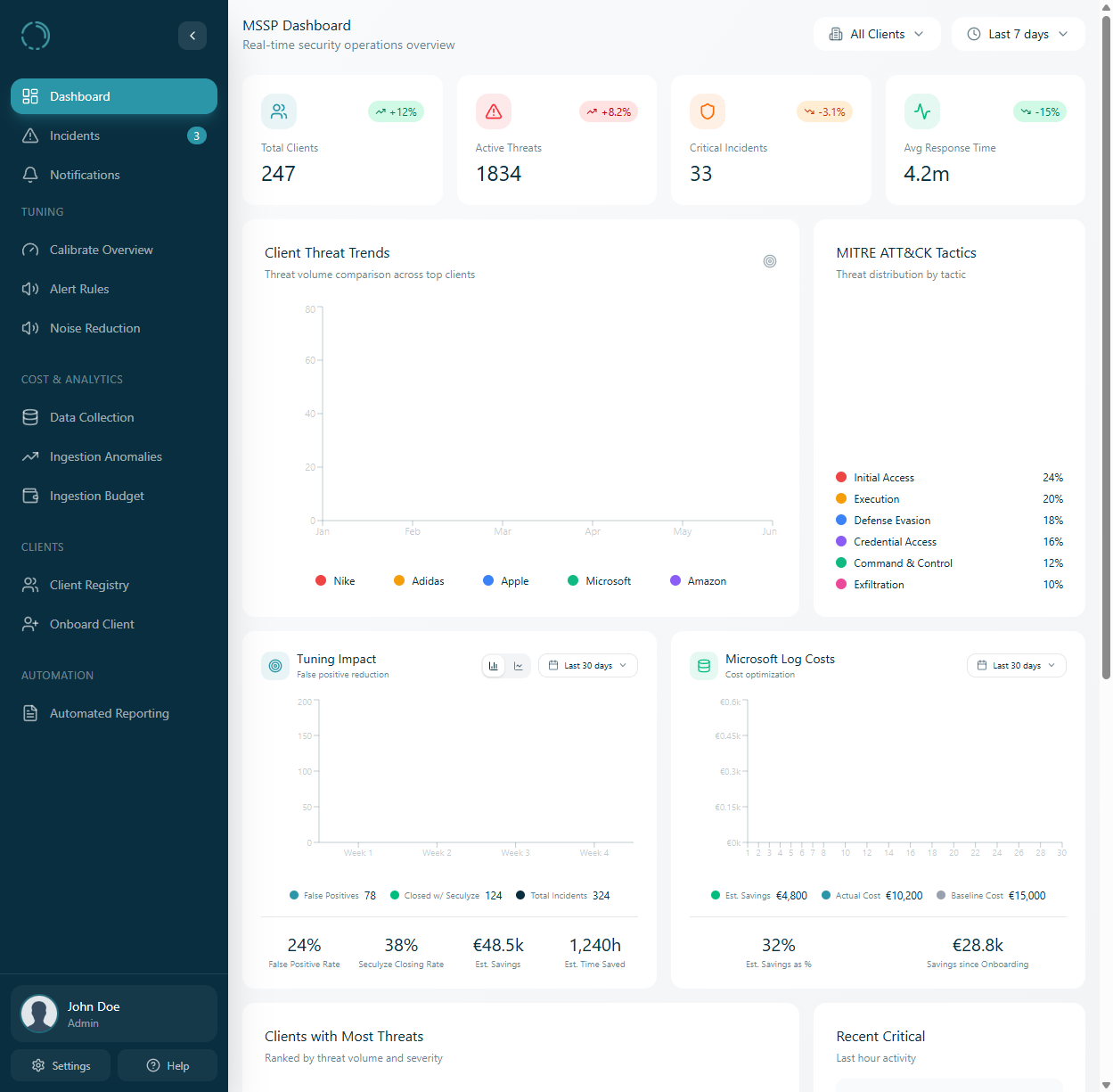Click the page vertical scrollbar
This screenshot has height=1092, width=1113.
(x=1106, y=348)
